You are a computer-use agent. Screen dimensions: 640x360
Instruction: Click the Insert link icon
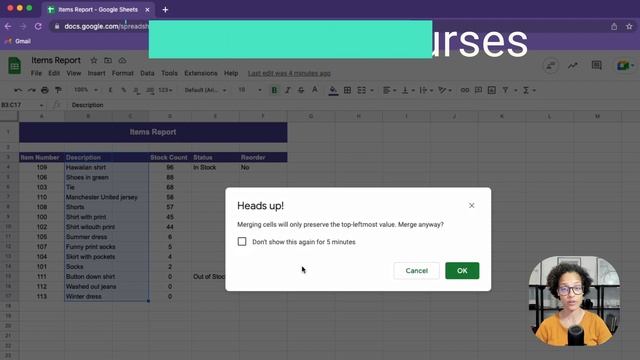tap(464, 90)
